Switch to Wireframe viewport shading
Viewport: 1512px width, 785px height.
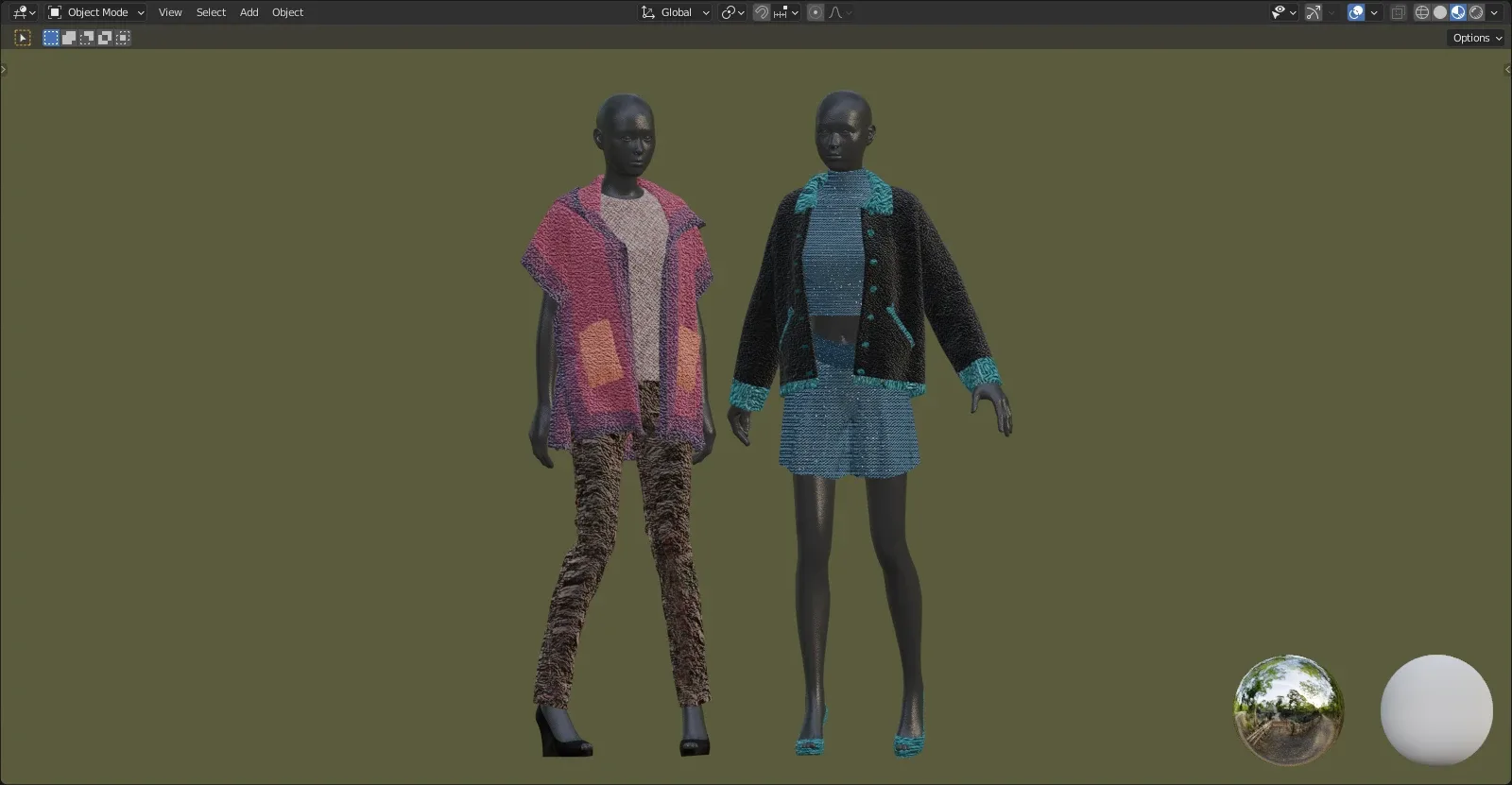point(1422,12)
